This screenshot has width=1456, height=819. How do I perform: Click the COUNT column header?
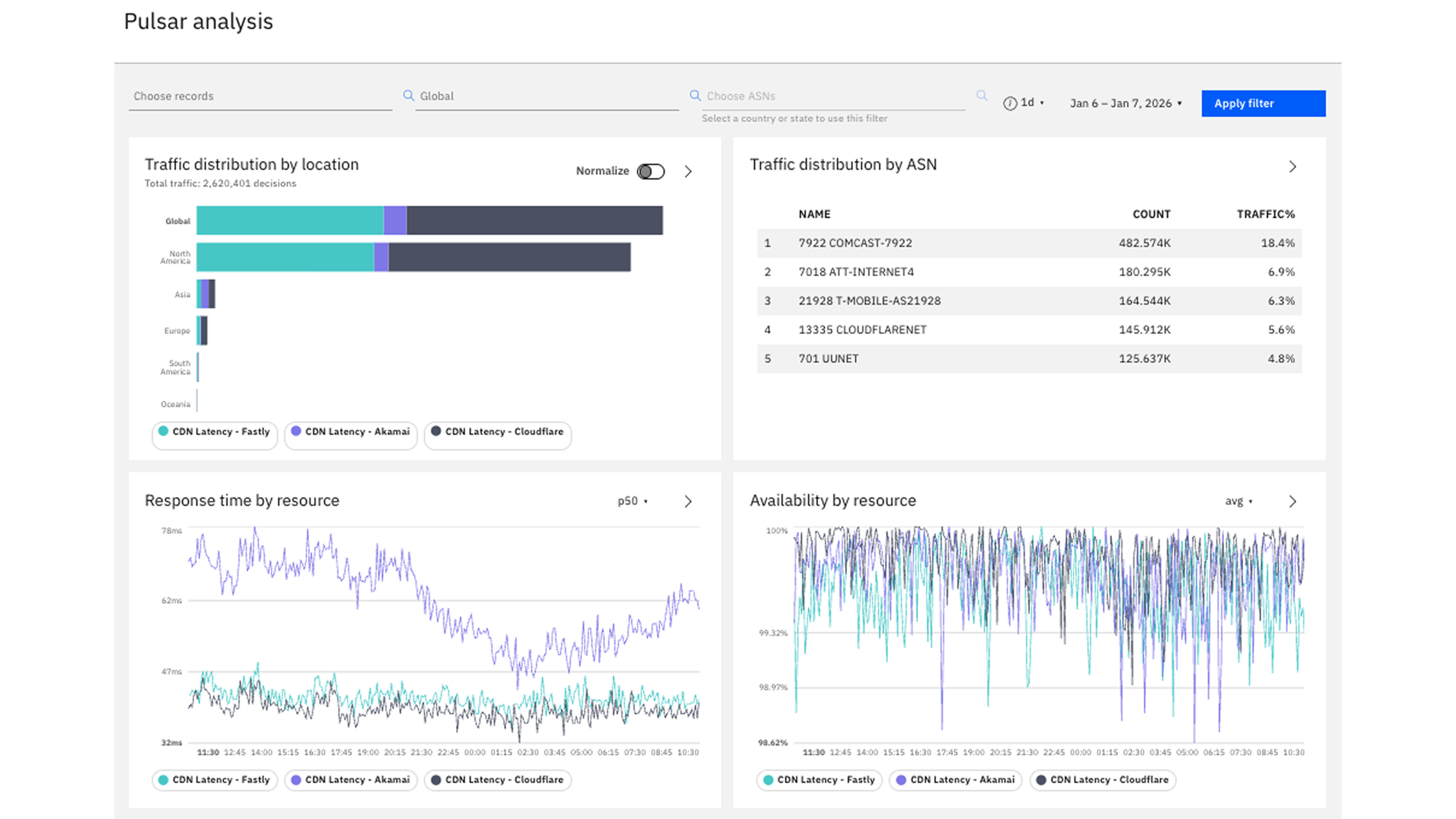point(1151,214)
